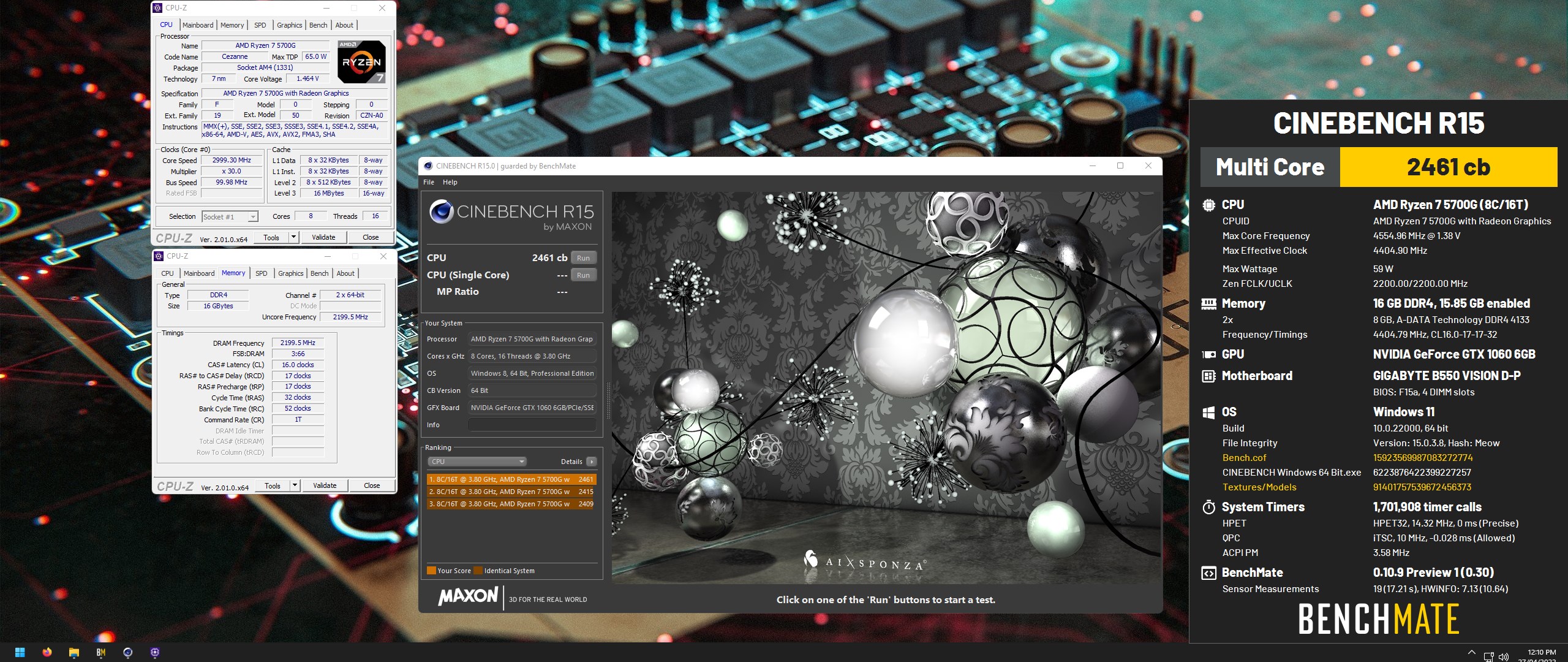Click the Ranking Details arrow button
This screenshot has height=662, width=1568.
coord(591,462)
